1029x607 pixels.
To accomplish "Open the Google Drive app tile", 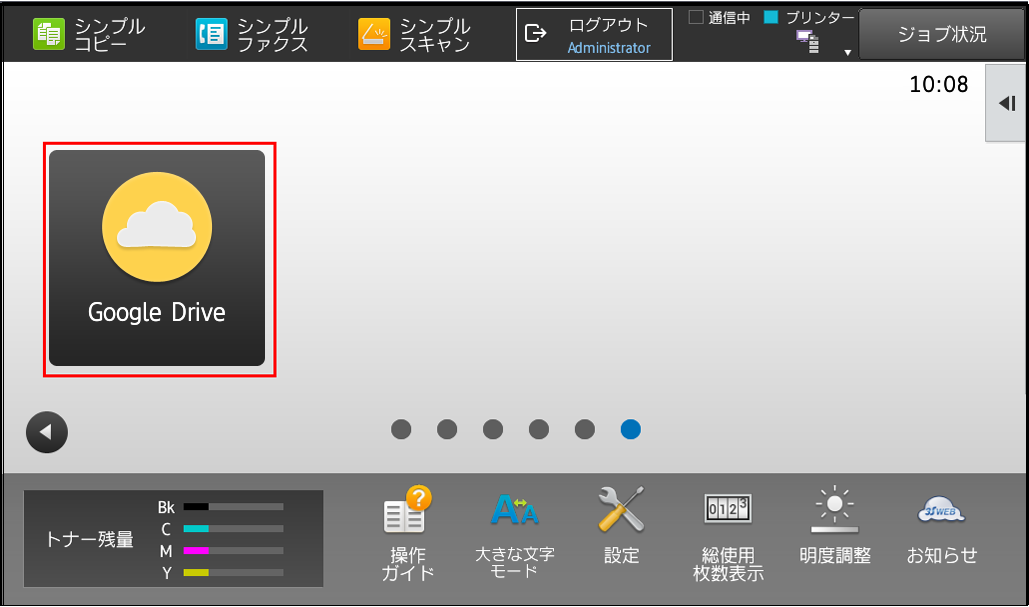I will (157, 258).
